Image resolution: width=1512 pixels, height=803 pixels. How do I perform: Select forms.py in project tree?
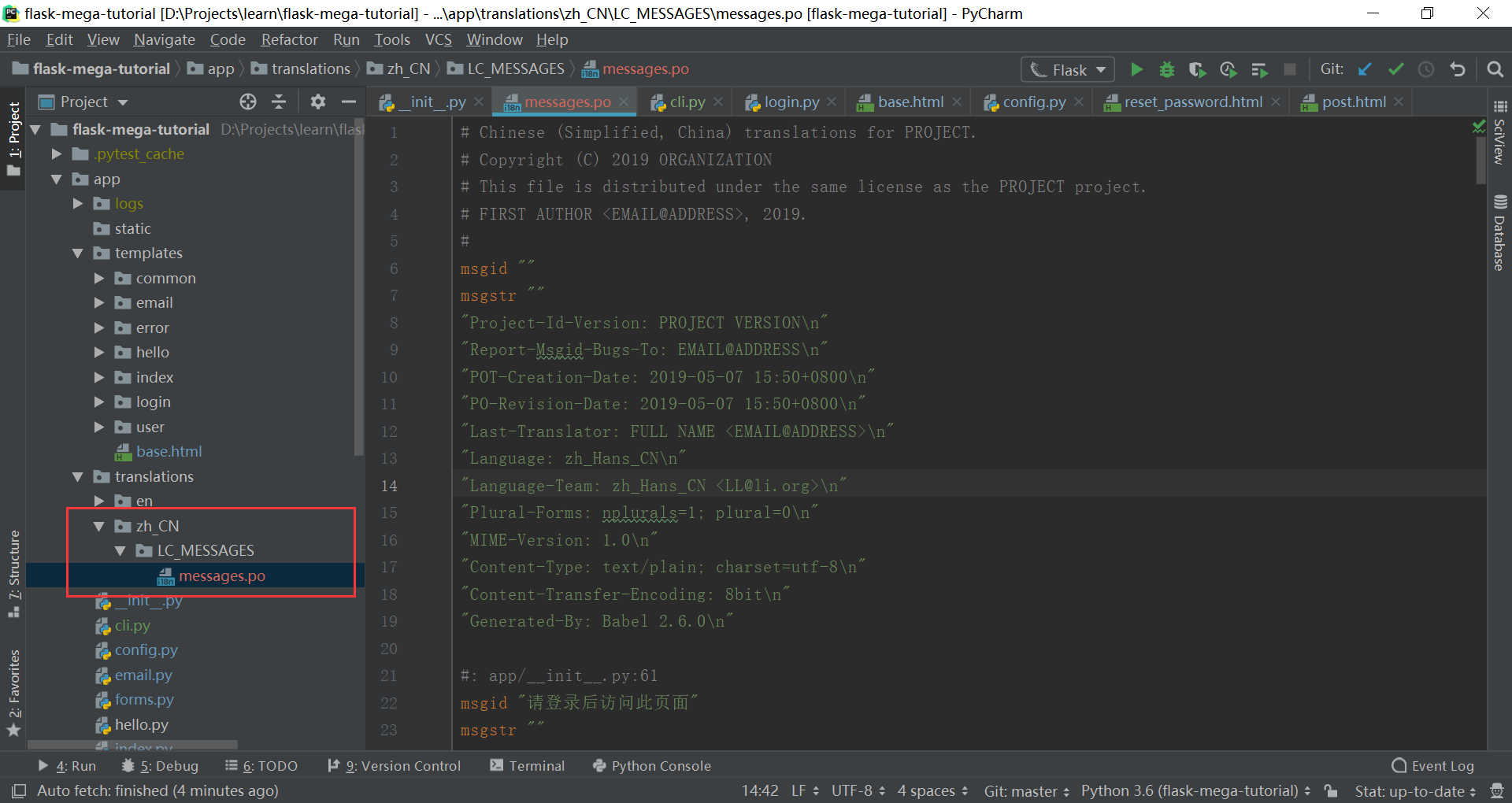pos(143,700)
